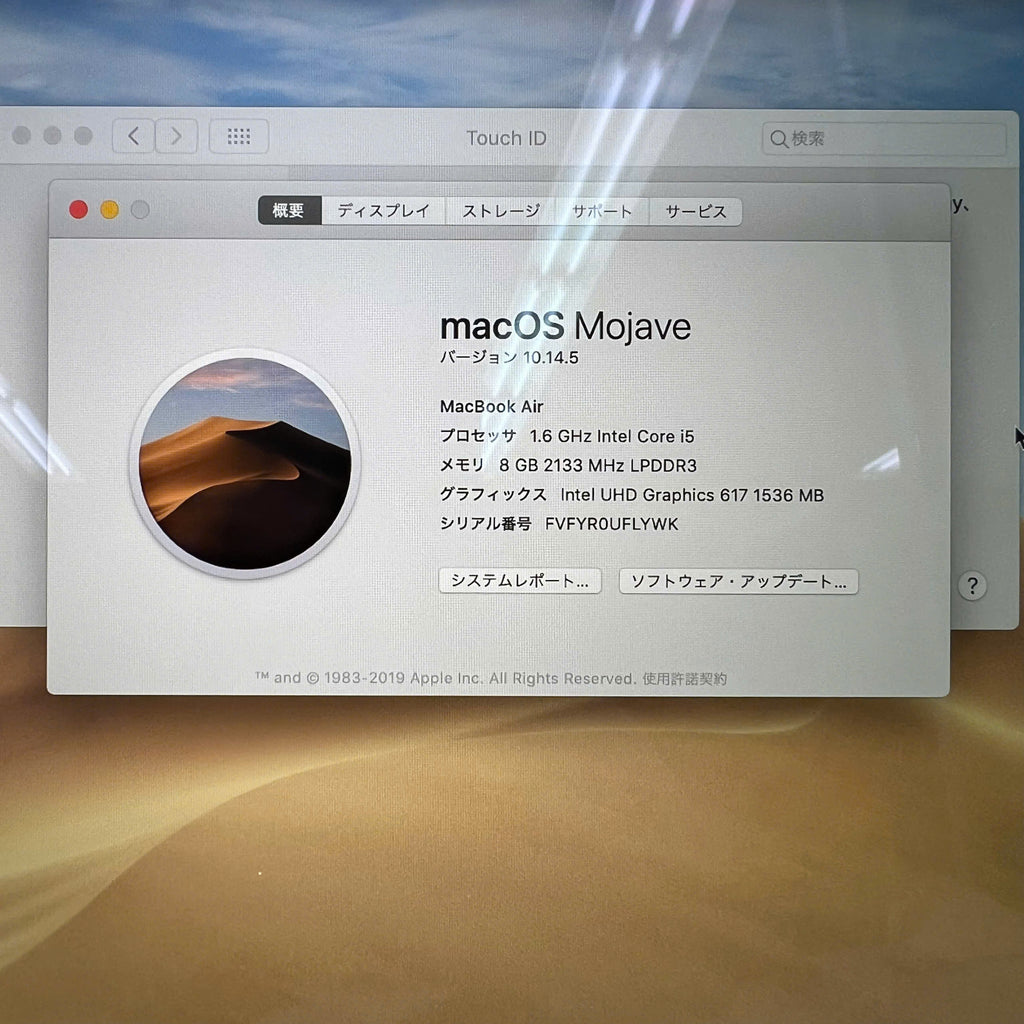Switch to the サービス tab

696,212
